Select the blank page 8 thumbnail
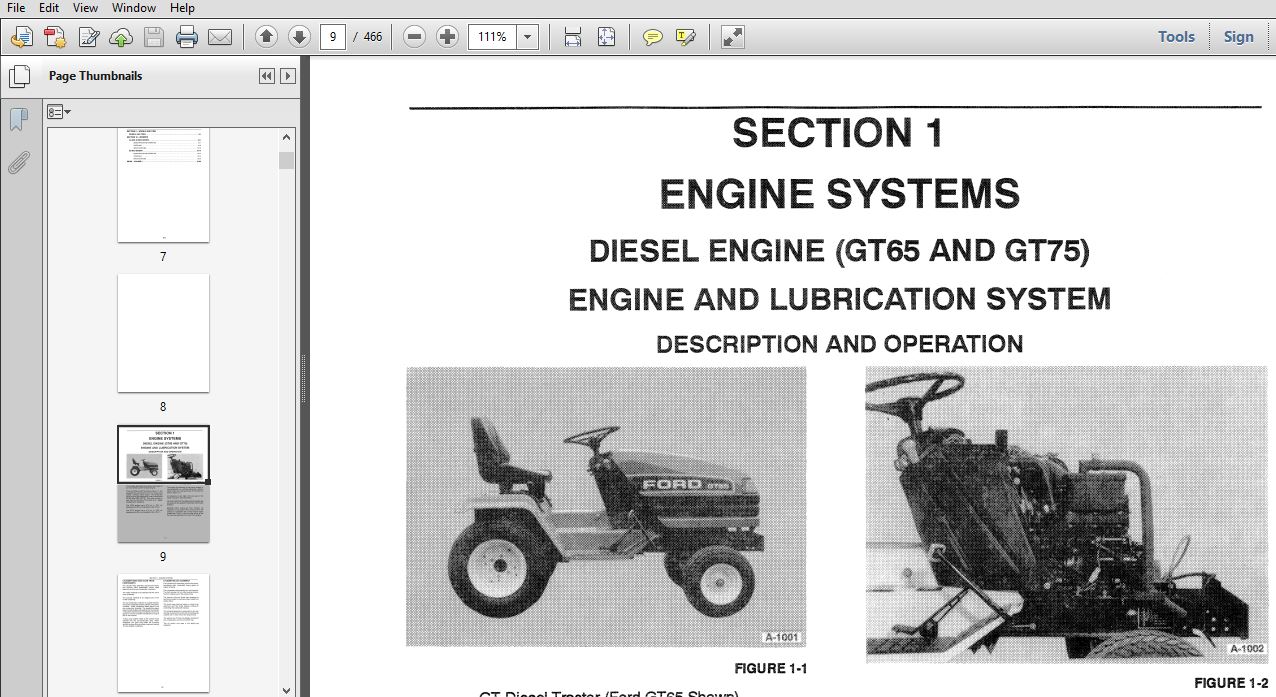1276x697 pixels. (x=163, y=333)
